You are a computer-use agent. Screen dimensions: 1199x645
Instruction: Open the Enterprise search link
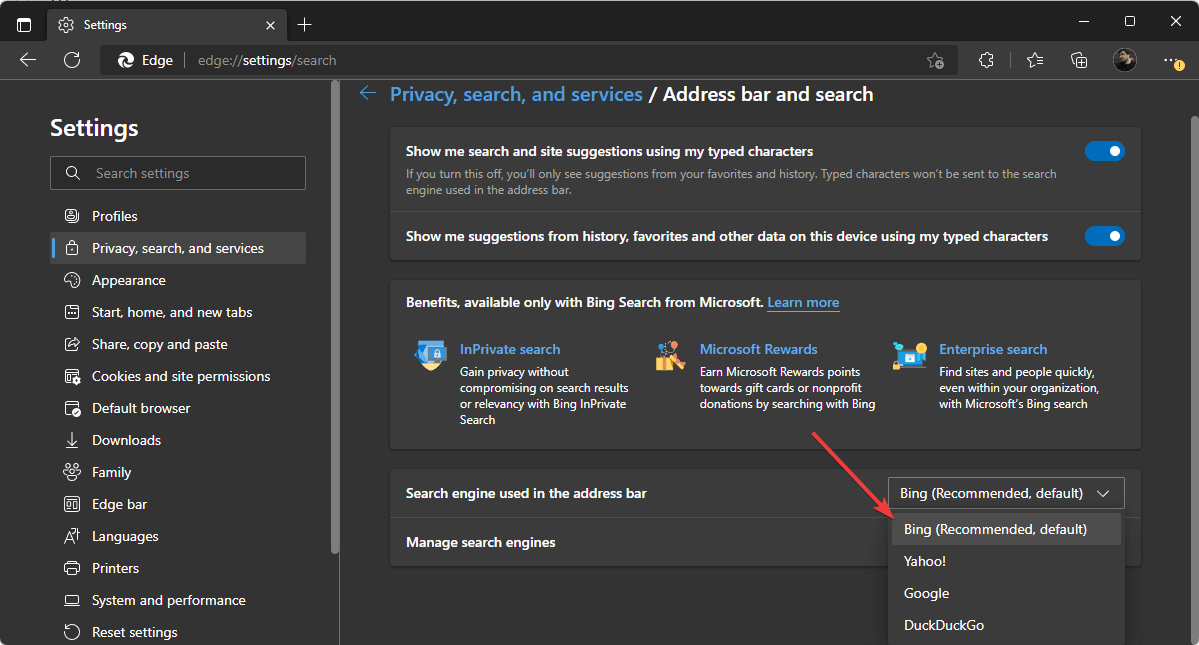(x=993, y=349)
